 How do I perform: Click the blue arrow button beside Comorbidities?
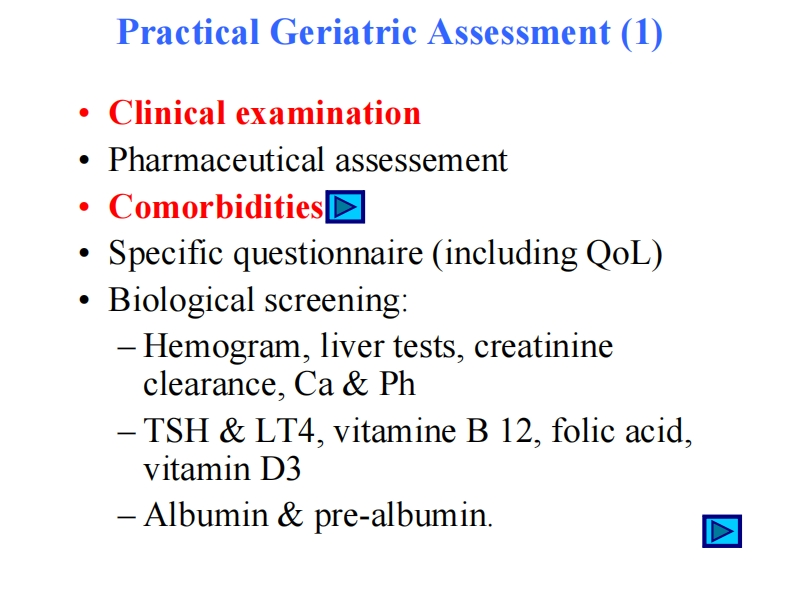345,208
